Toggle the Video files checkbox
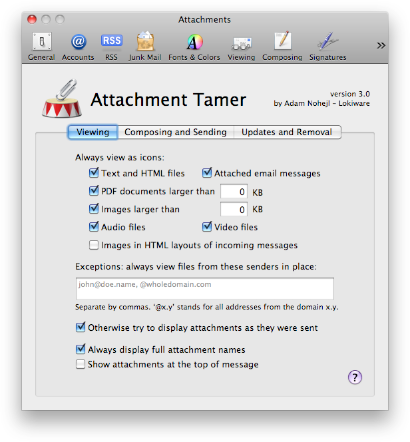Screen dimensions: 410x442 207,227
